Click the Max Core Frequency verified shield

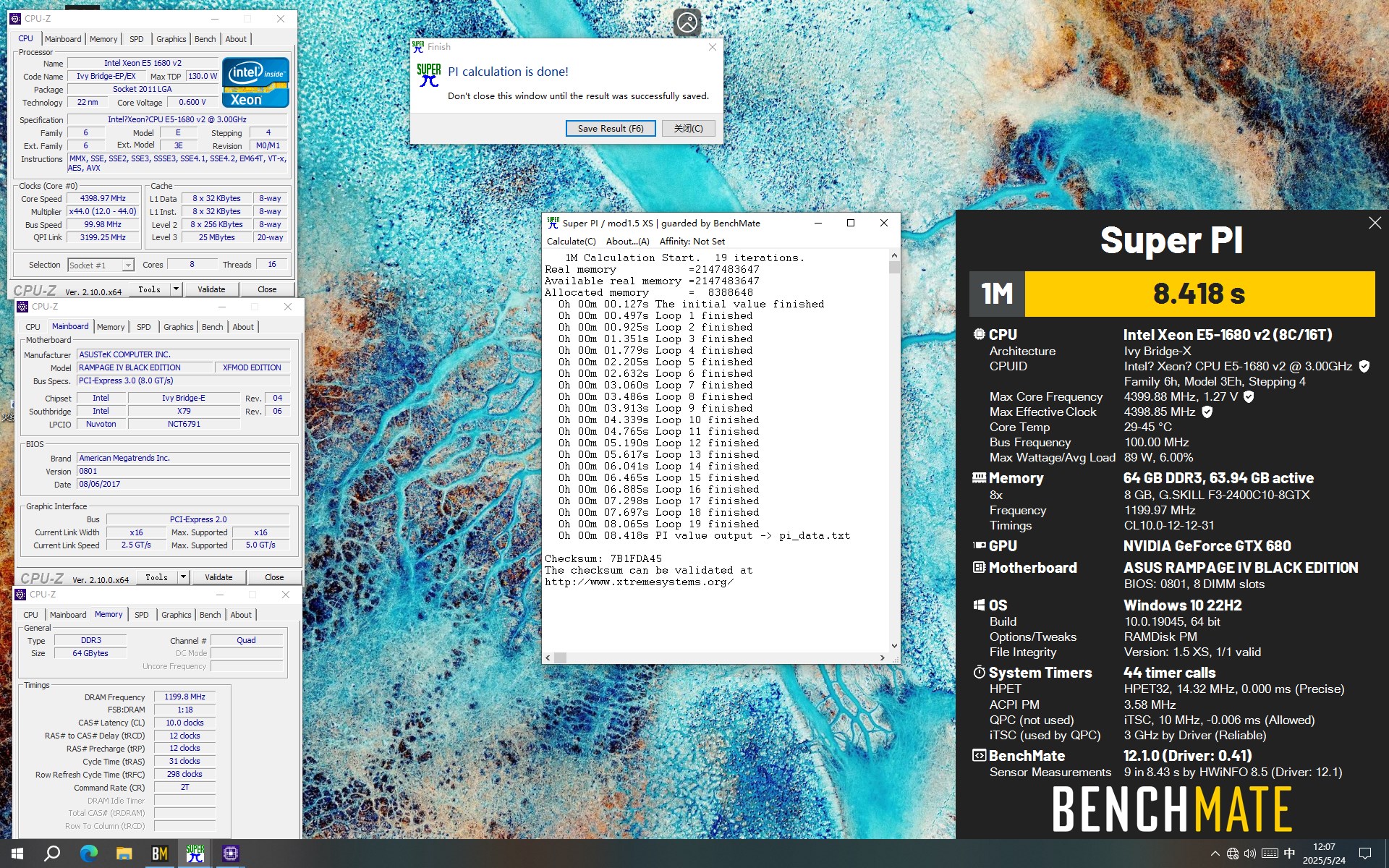coord(1249,396)
